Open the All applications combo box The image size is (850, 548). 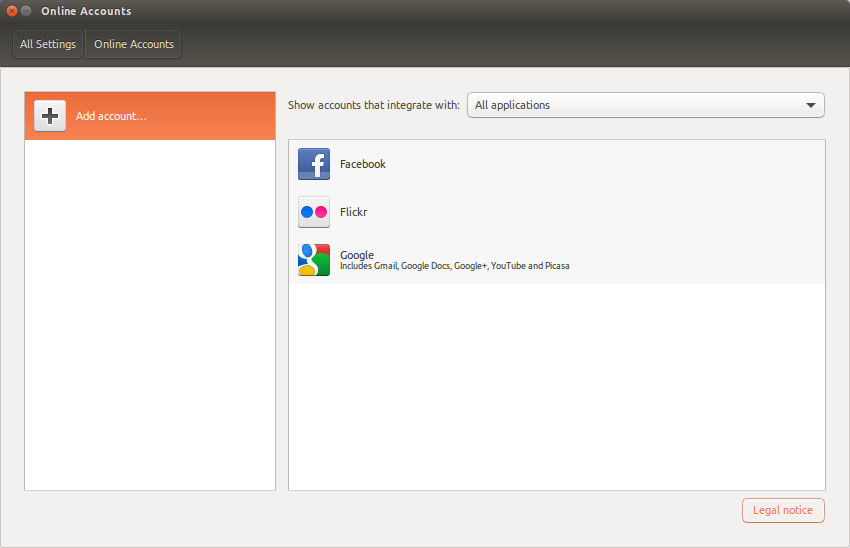pos(646,105)
